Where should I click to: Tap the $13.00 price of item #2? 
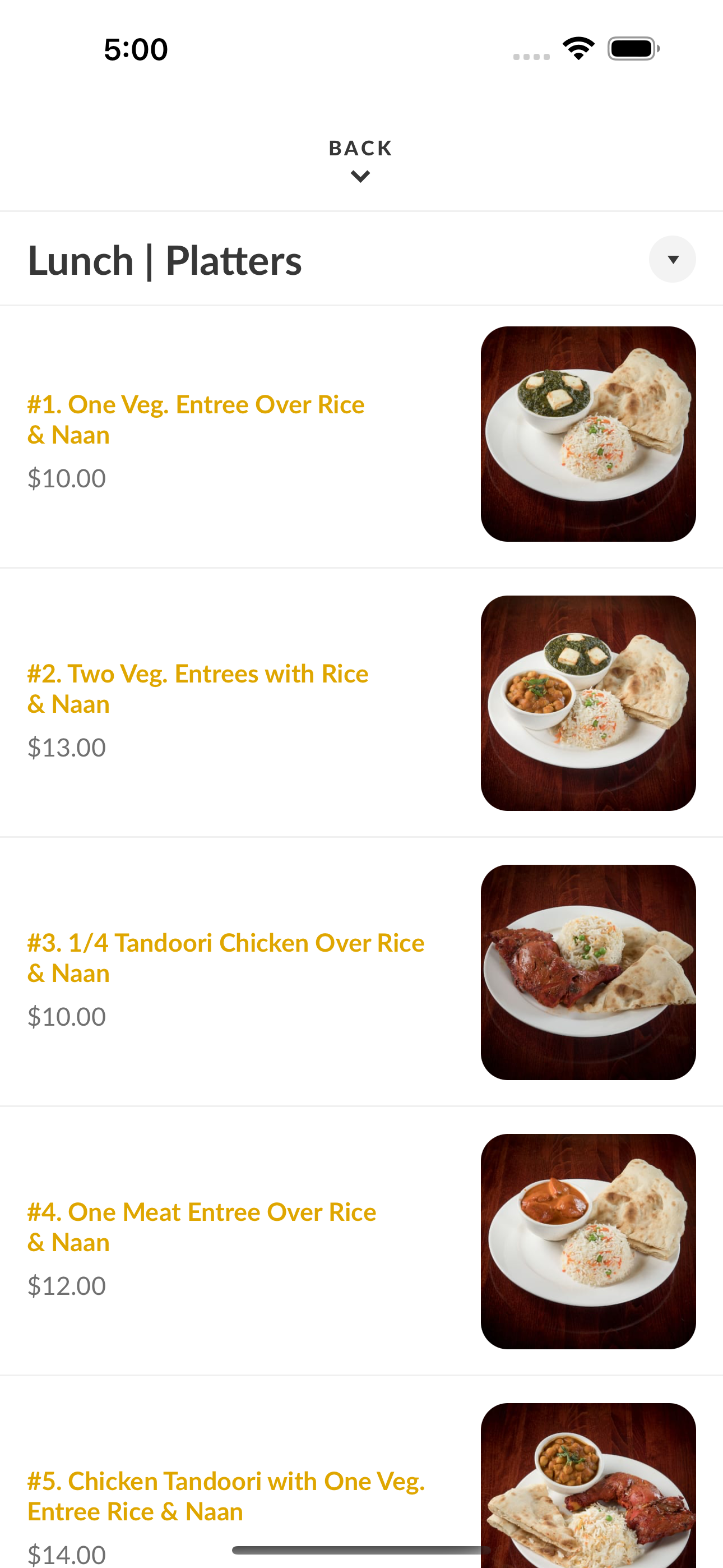[x=67, y=748]
